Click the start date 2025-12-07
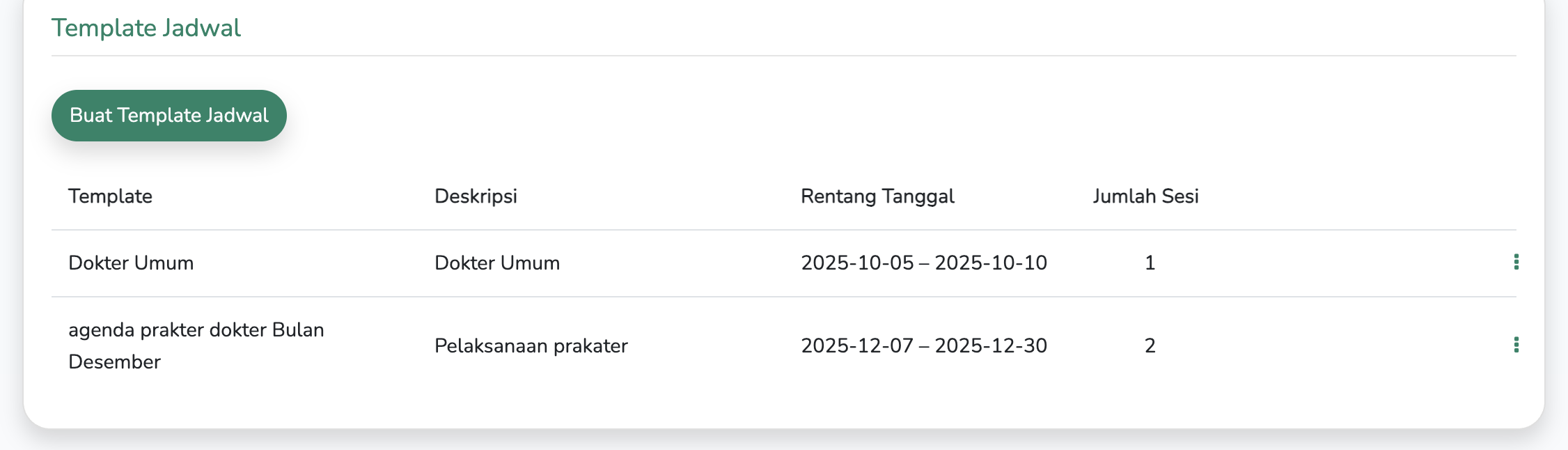The height and width of the screenshot is (450, 1568). pos(857,346)
